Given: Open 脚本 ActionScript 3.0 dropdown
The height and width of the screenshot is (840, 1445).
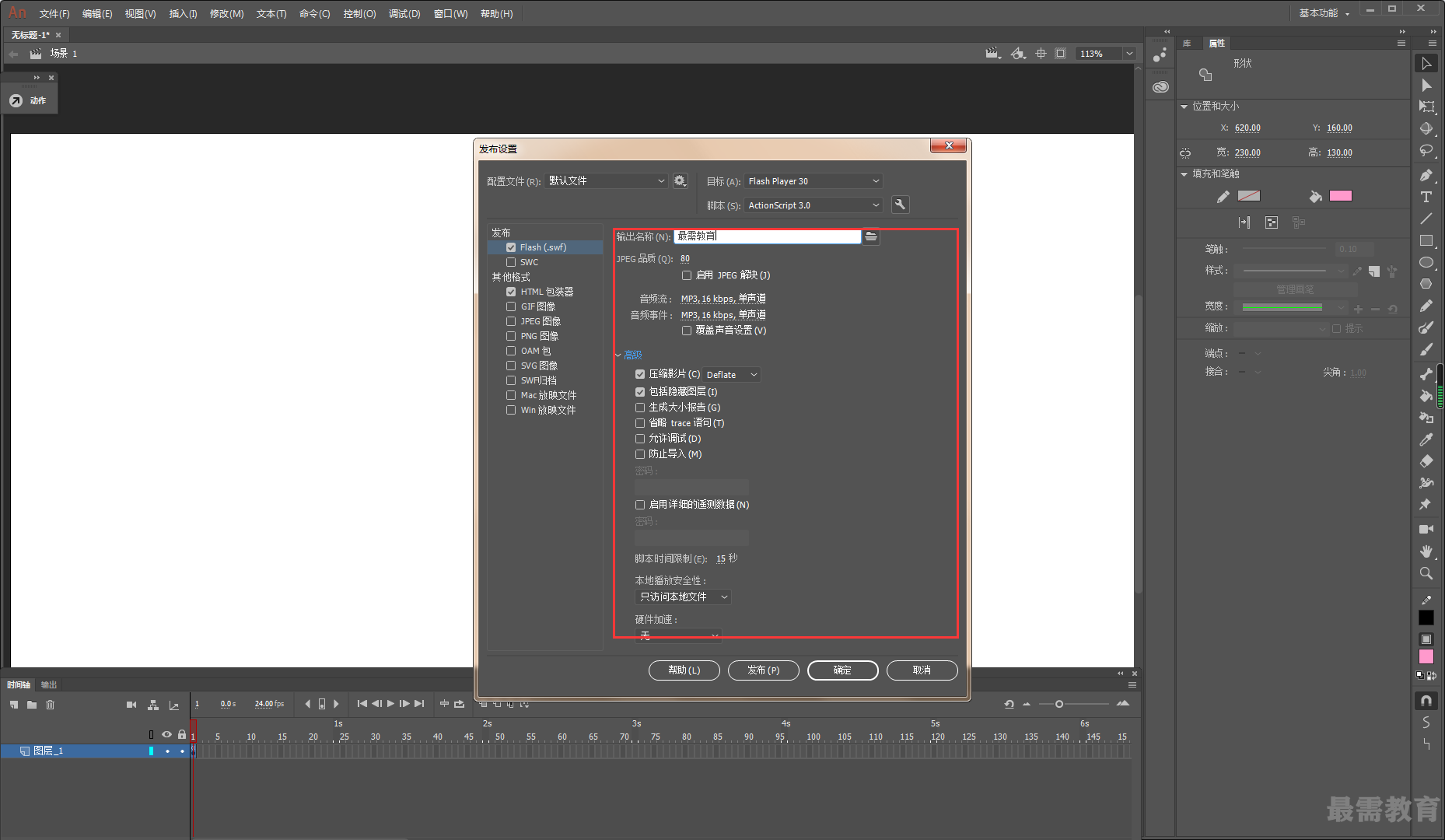Looking at the screenshot, I should [813, 205].
